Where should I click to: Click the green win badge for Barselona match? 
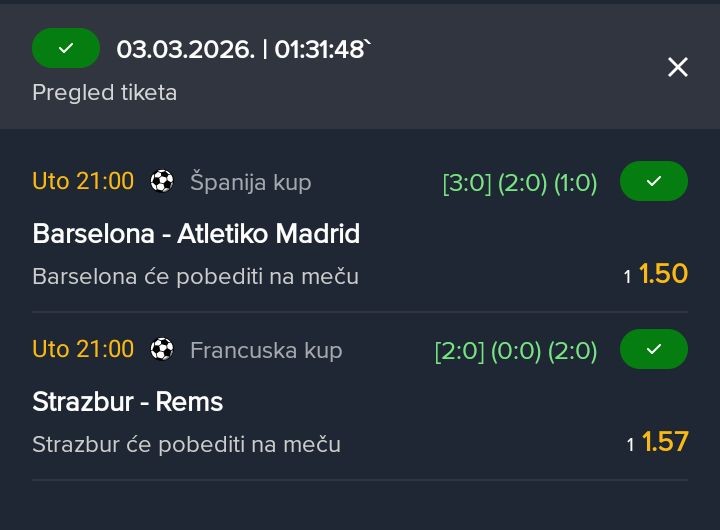(x=654, y=181)
